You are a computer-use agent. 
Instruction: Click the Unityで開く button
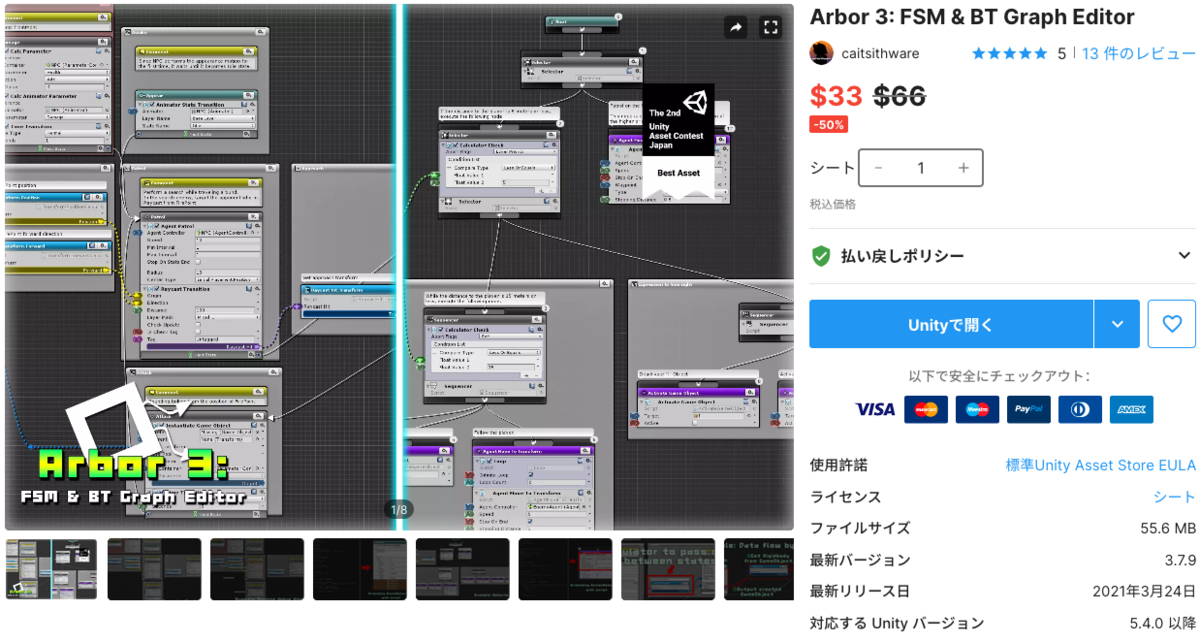(951, 324)
